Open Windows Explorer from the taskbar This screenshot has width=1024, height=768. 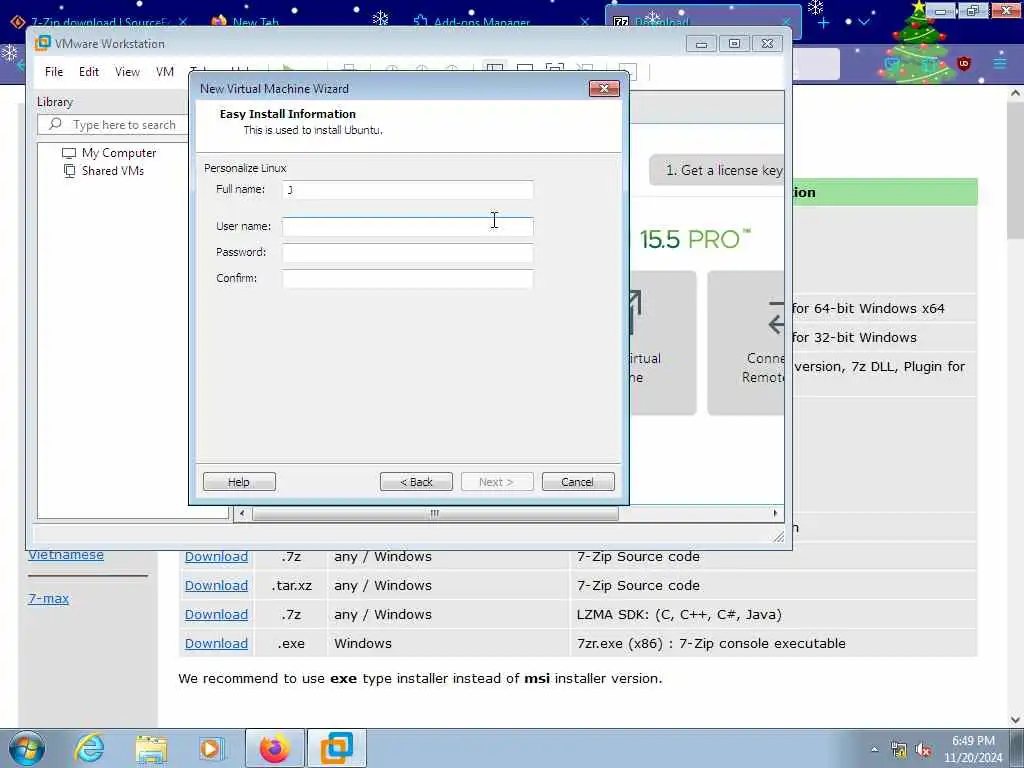151,748
